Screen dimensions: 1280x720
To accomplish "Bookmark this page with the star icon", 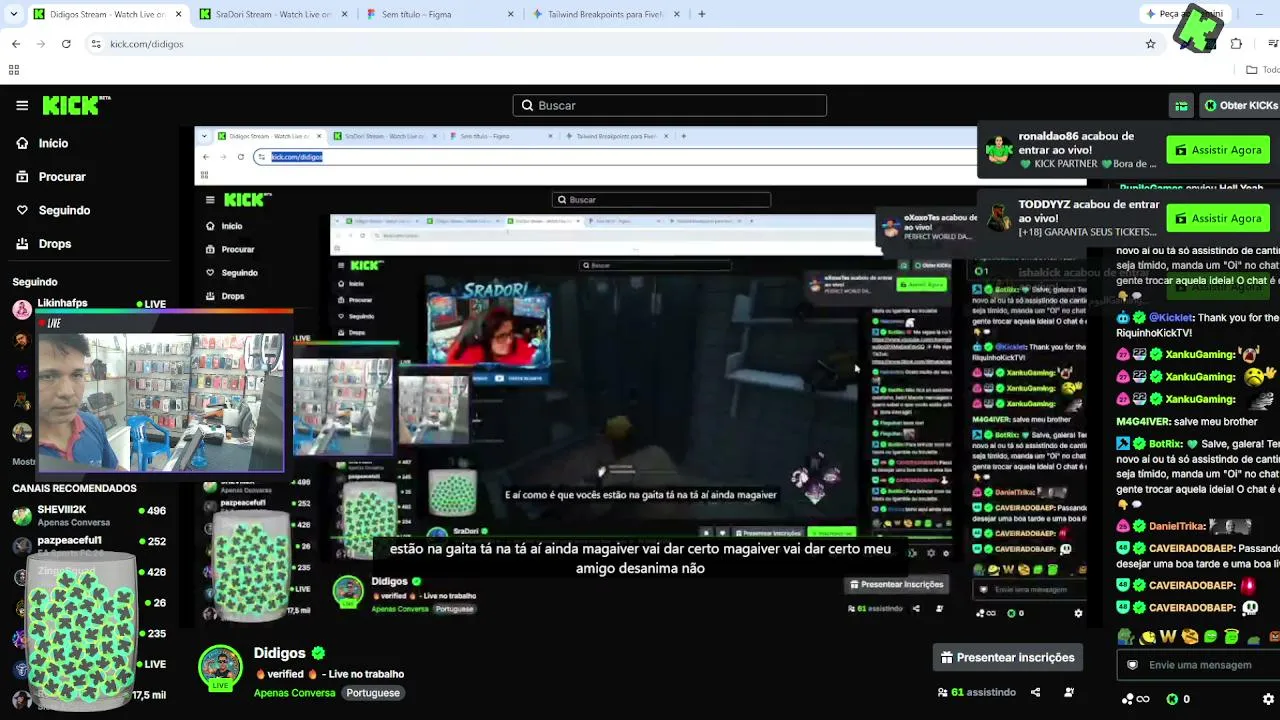I will click(x=1150, y=44).
